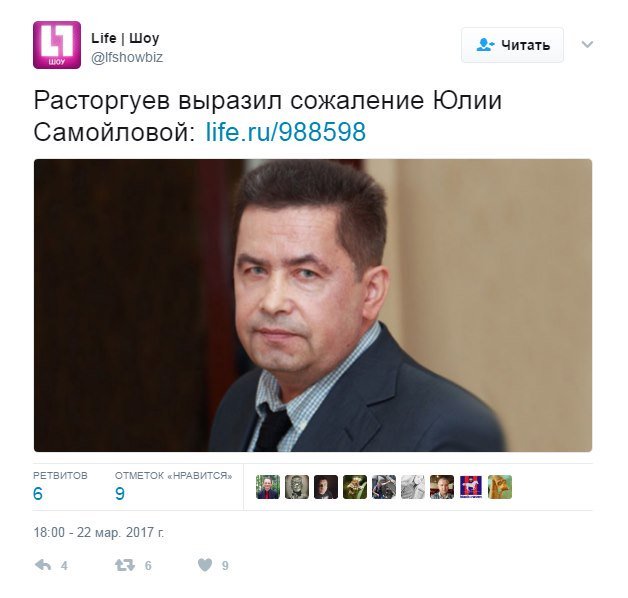Open the fourth liker's green avatar
Viewport: 628px width, 598px height.
355,487
